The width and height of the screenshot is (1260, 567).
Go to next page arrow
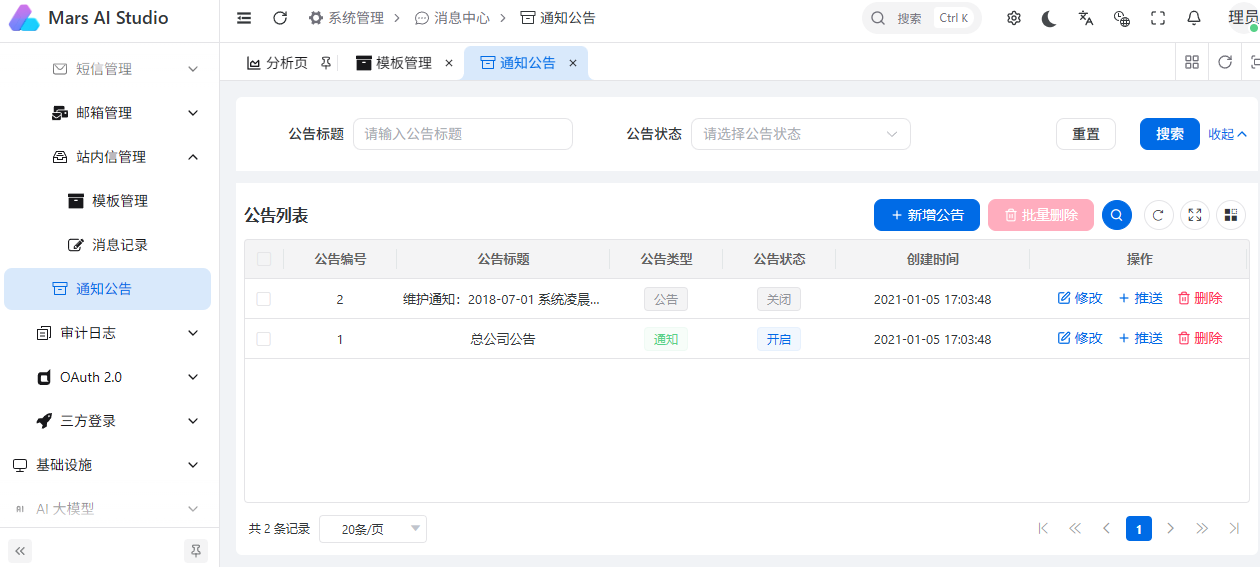pyautogui.click(x=1171, y=528)
